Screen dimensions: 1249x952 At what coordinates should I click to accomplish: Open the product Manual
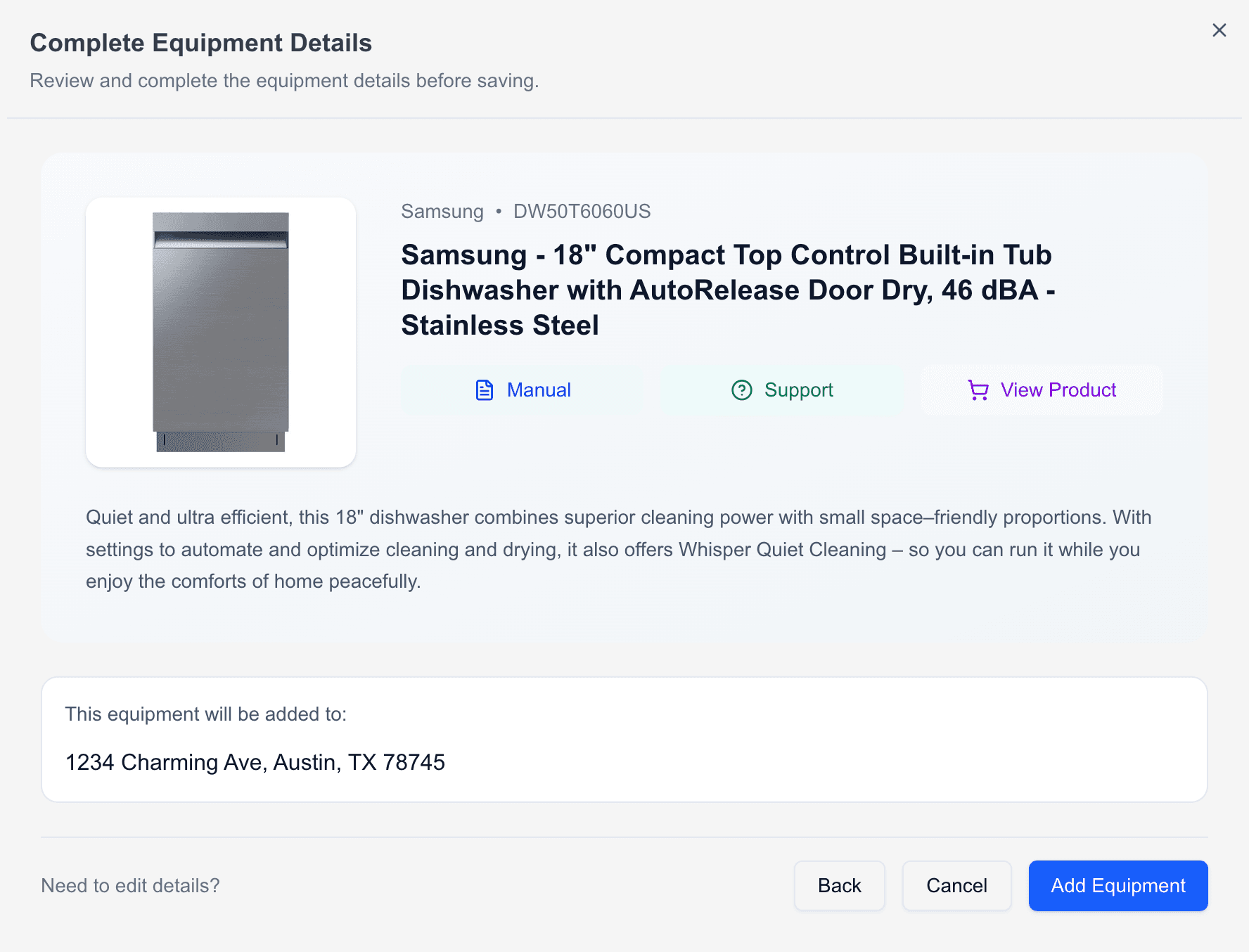pos(539,390)
